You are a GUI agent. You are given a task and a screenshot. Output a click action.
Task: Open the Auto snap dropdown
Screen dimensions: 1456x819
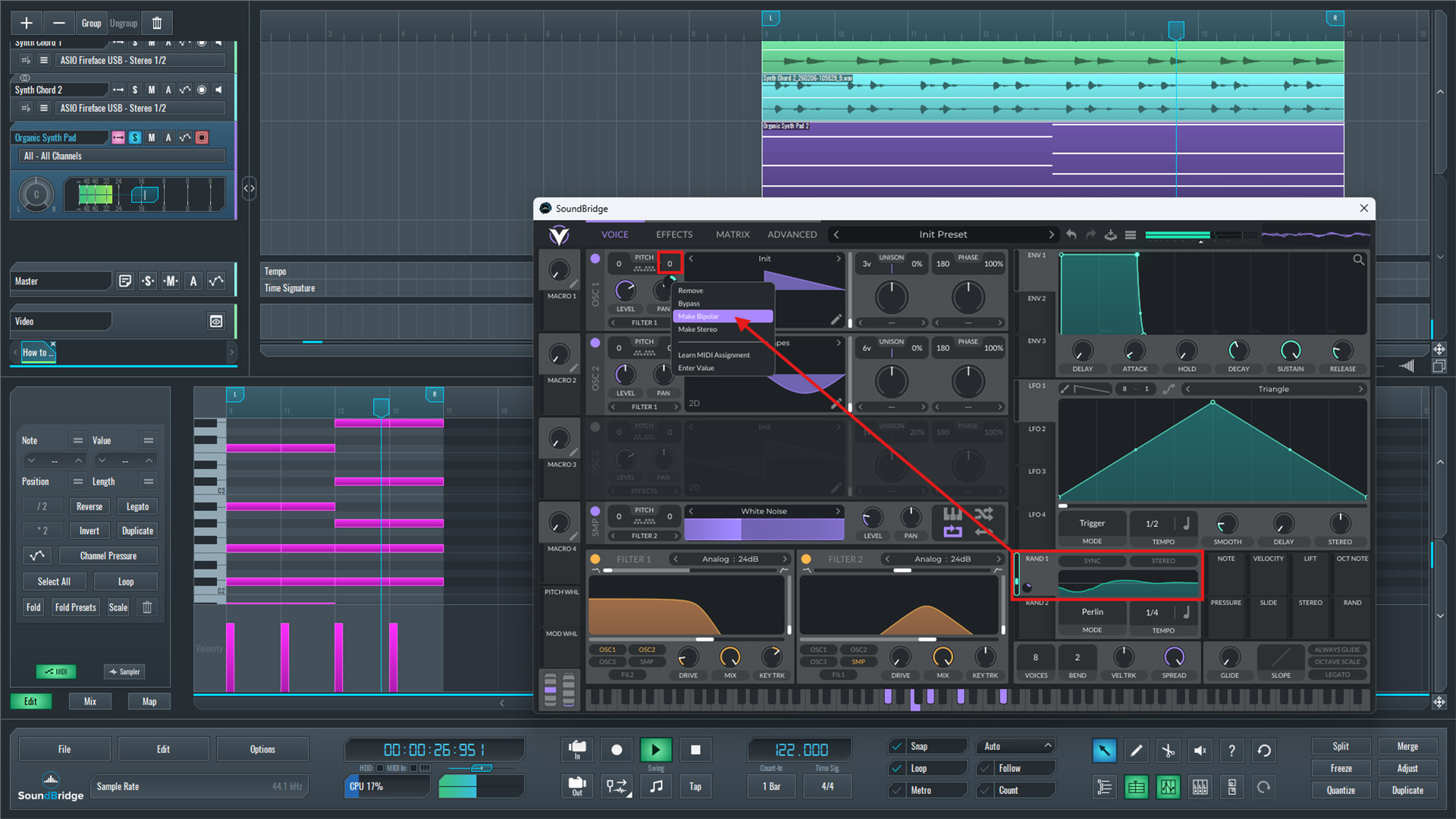tap(1015, 747)
